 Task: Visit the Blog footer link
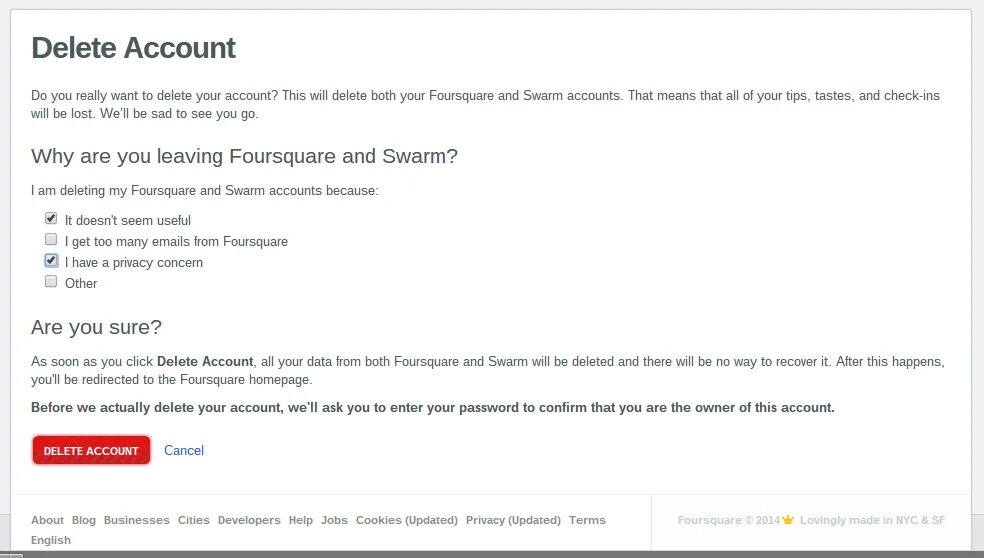click(x=83, y=520)
